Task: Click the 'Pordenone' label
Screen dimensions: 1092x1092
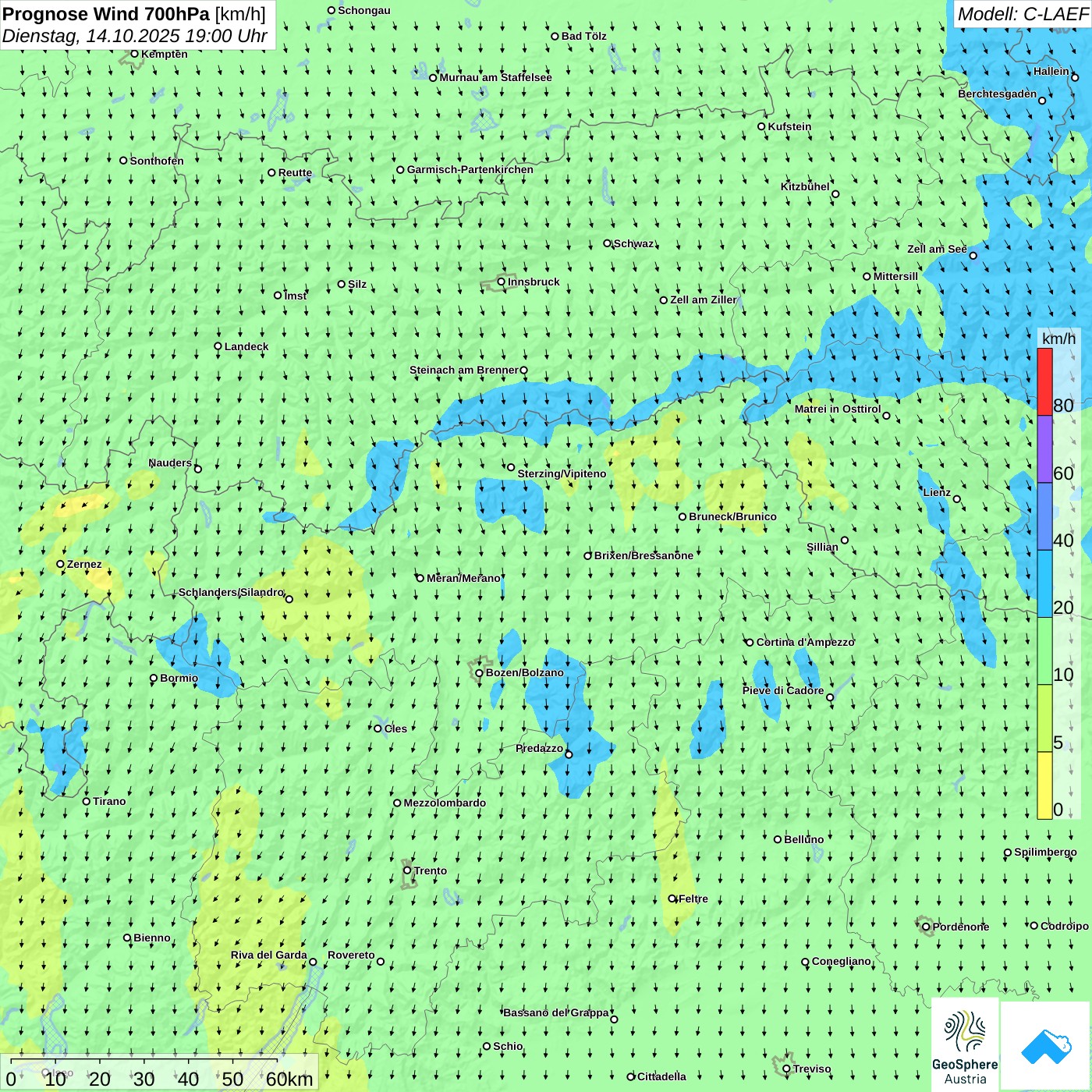Action: click(961, 927)
